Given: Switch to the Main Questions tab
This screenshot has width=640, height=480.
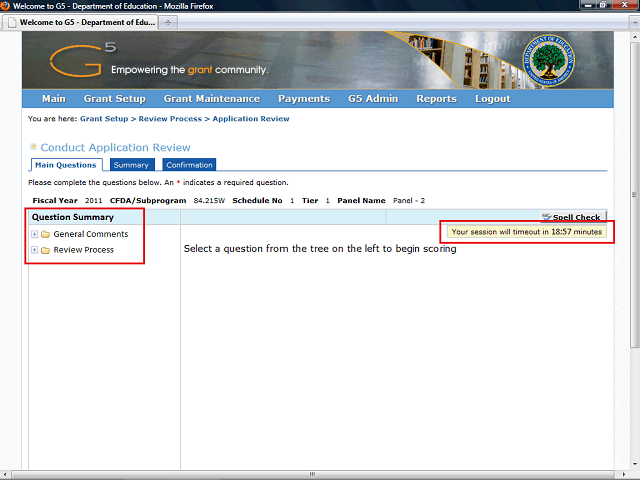Looking at the screenshot, I should (66, 165).
